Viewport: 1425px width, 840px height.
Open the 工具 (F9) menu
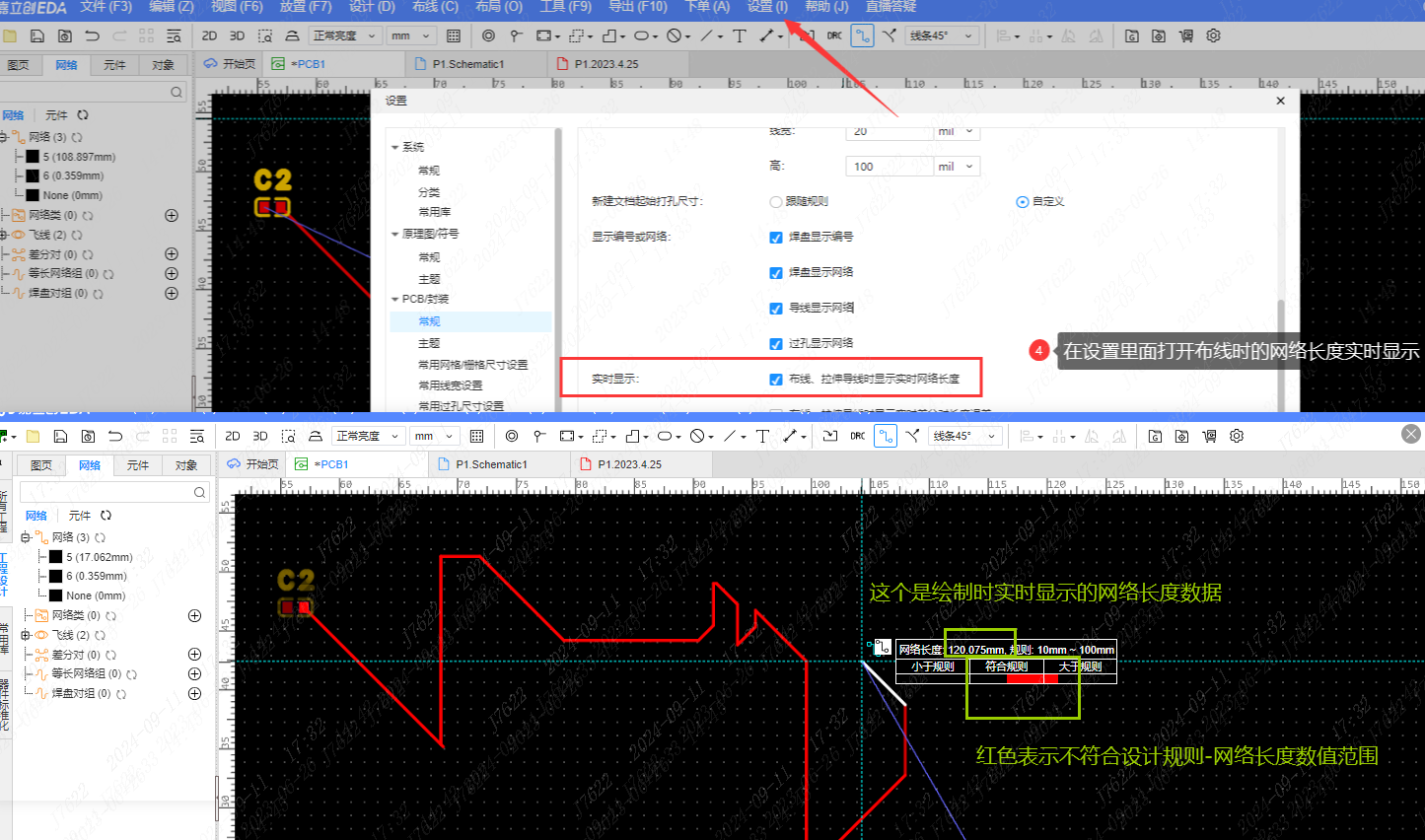(x=565, y=7)
